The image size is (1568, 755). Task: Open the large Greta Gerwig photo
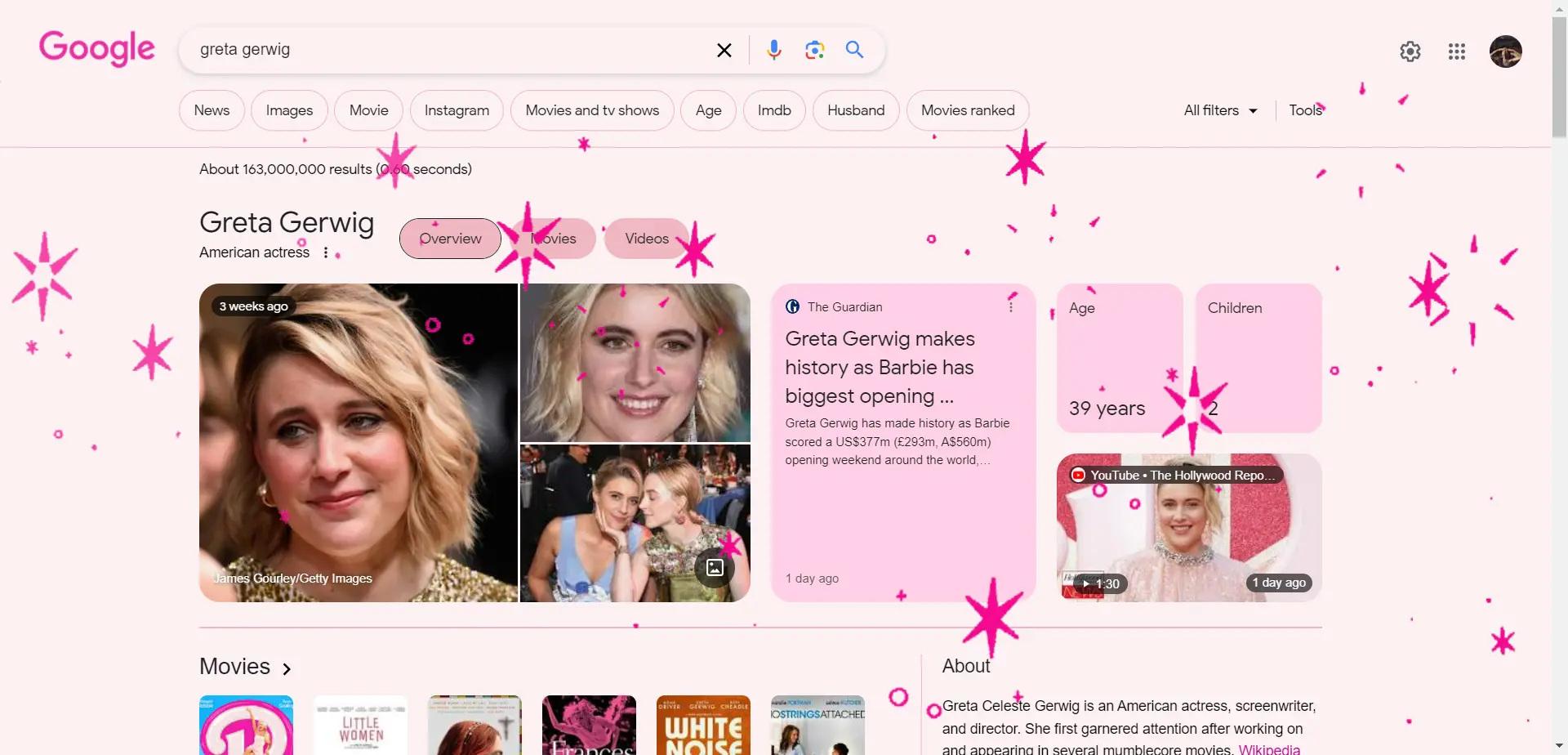coord(359,443)
